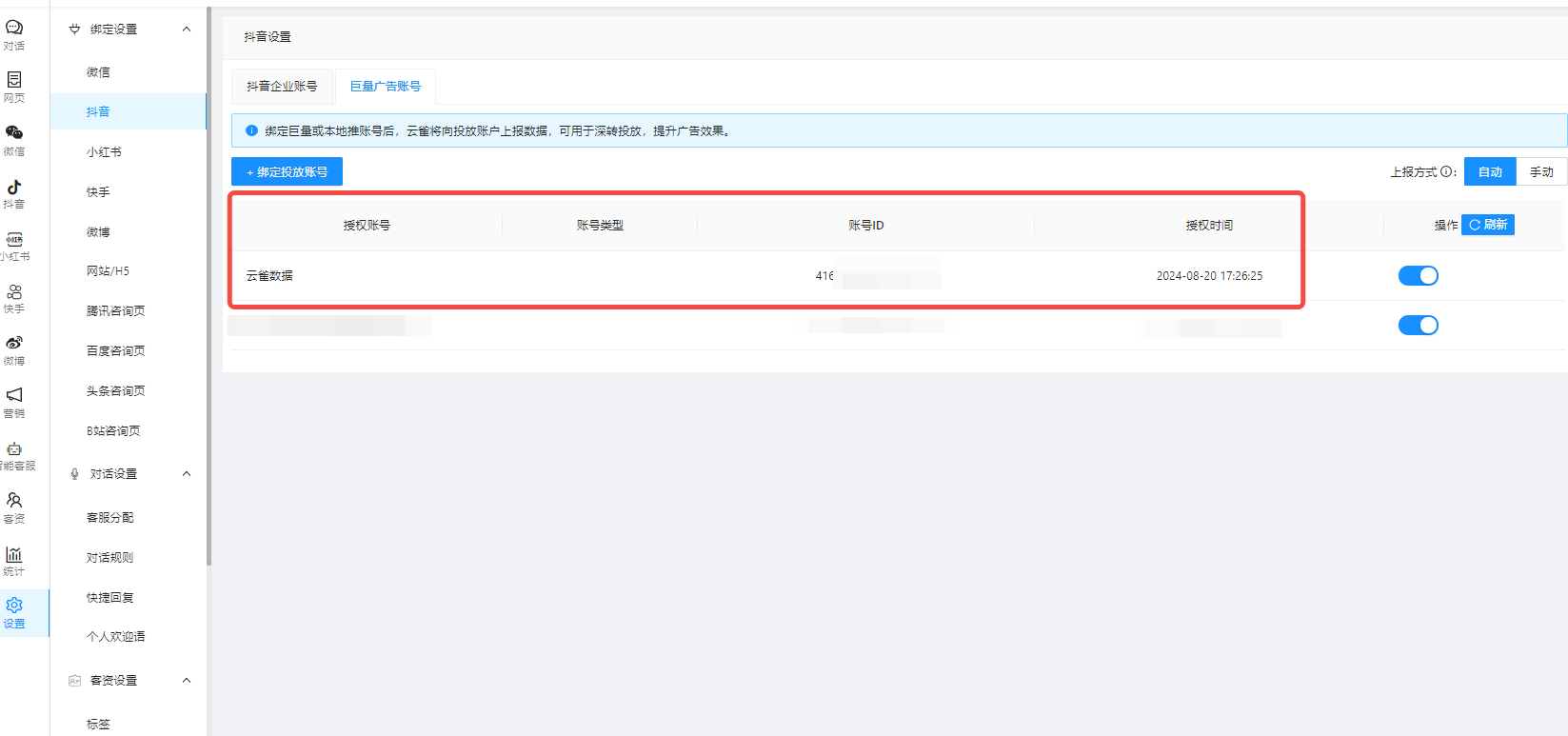The width and height of the screenshot is (1568, 736).
Task: Switch to 抖音企业账号 tab
Action: click(x=282, y=87)
